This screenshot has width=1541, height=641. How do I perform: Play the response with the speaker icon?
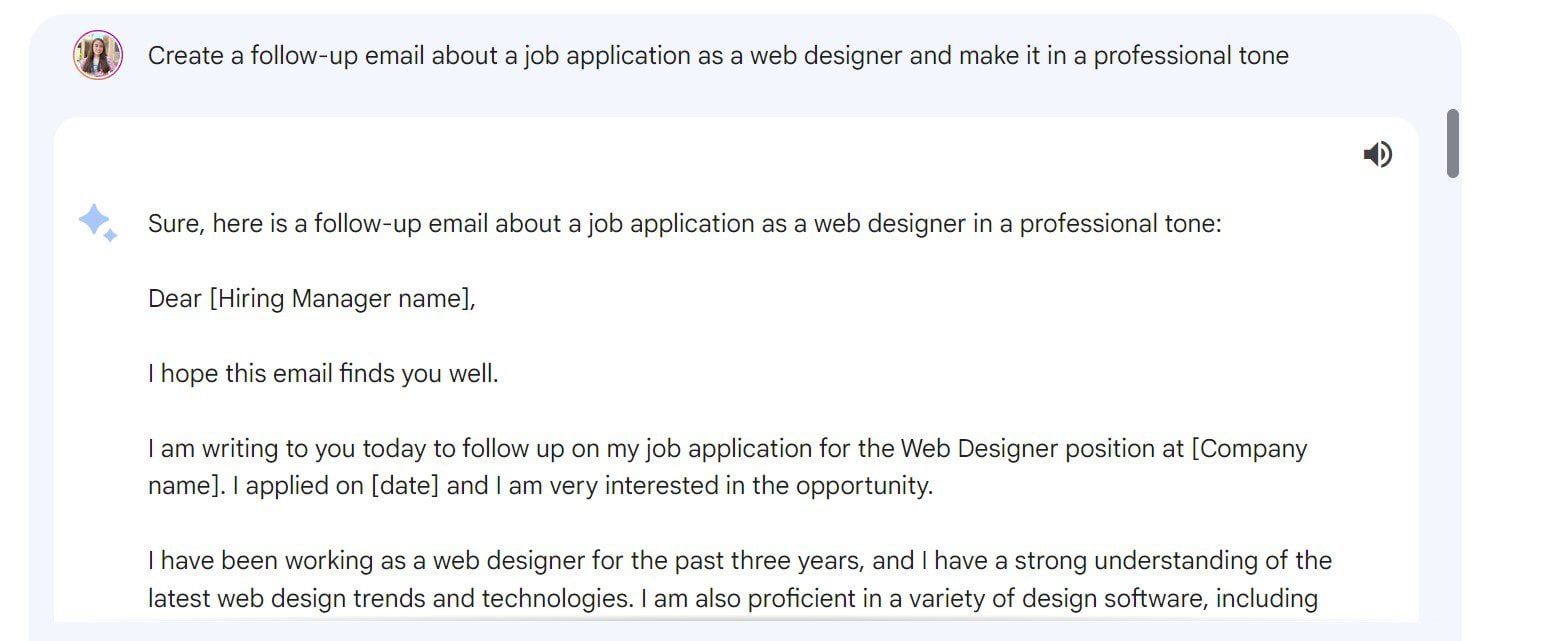1377,154
